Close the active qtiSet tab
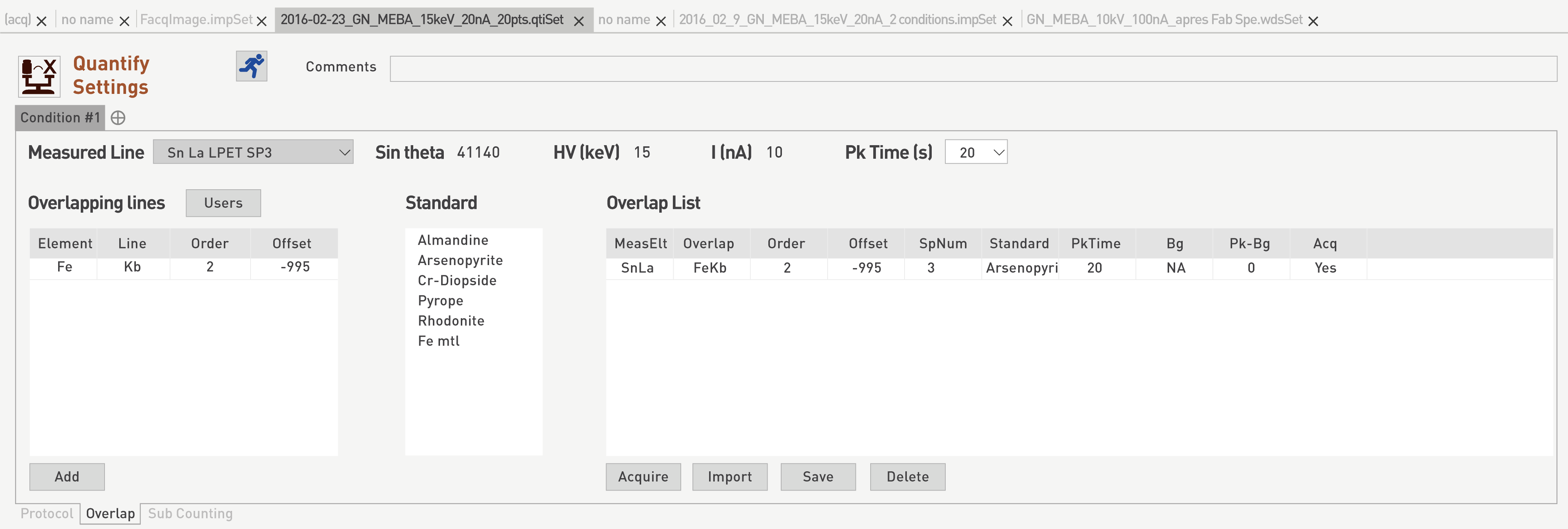The height and width of the screenshot is (529, 1568). point(579,21)
